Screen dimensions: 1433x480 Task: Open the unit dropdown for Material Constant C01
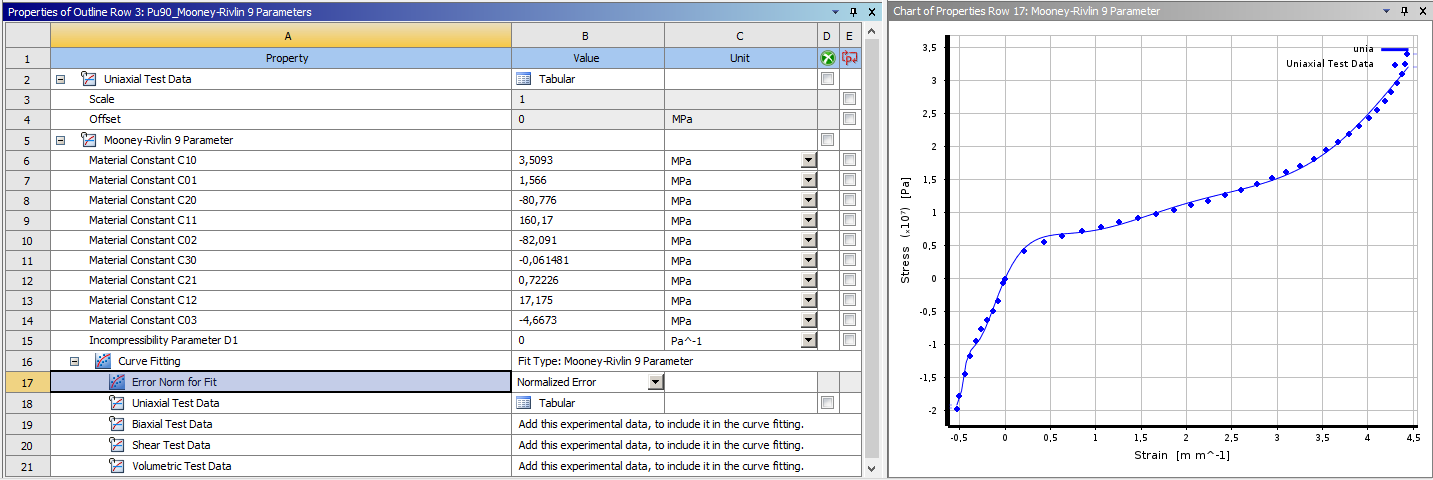click(x=808, y=180)
